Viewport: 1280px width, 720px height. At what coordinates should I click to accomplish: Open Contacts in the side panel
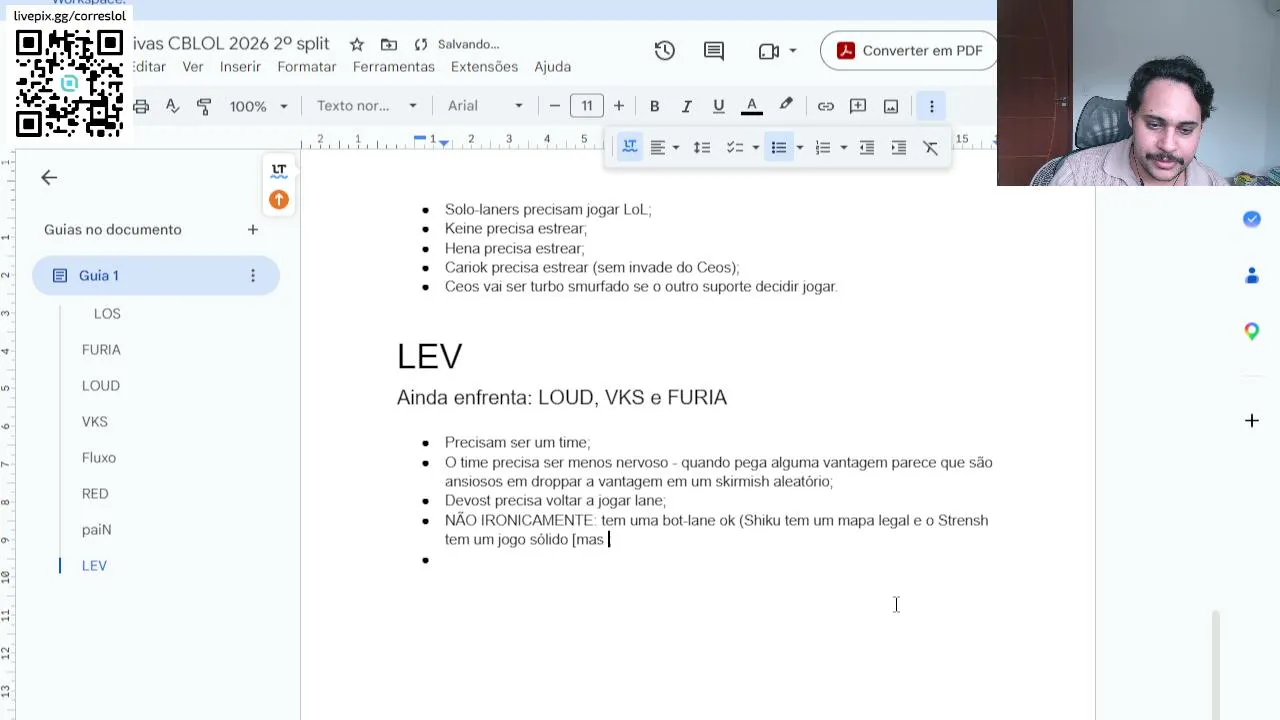point(1252,275)
